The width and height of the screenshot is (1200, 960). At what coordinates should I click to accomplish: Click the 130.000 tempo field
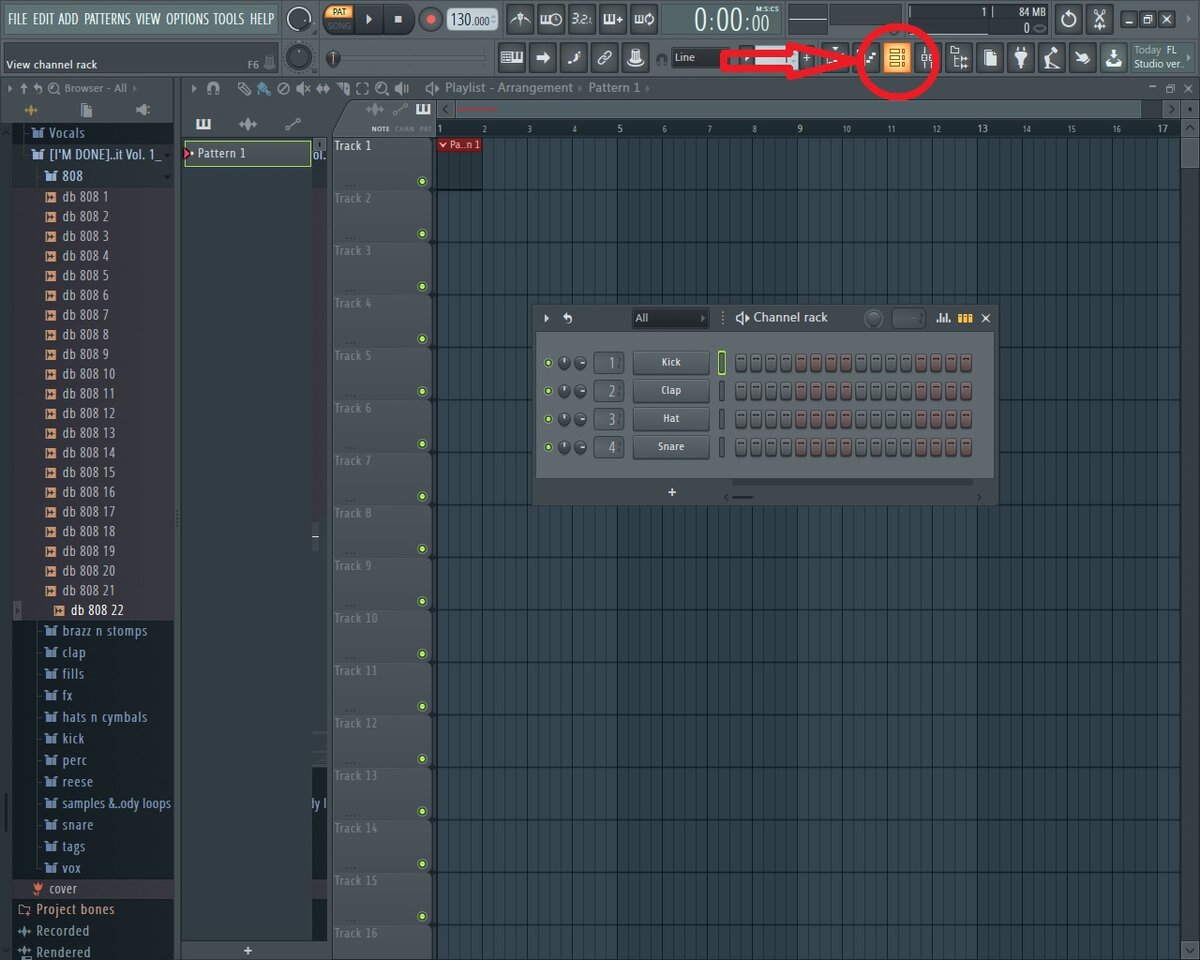pyautogui.click(x=472, y=20)
